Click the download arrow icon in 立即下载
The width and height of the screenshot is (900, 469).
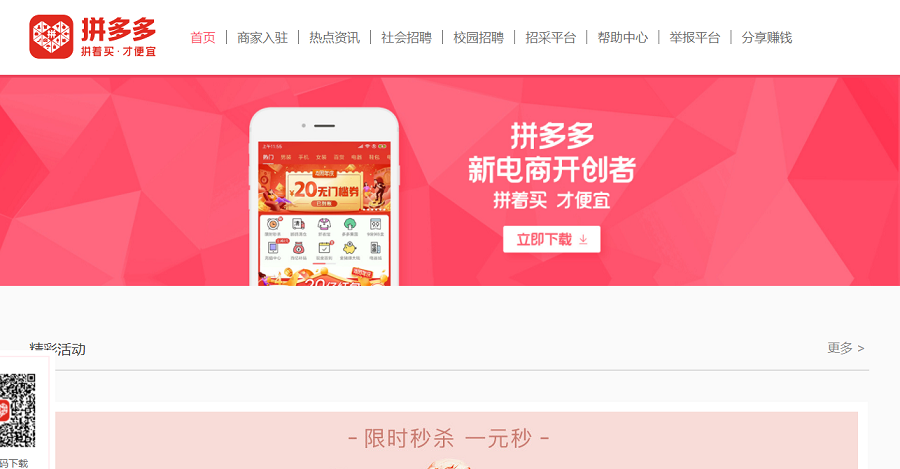[x=583, y=239]
